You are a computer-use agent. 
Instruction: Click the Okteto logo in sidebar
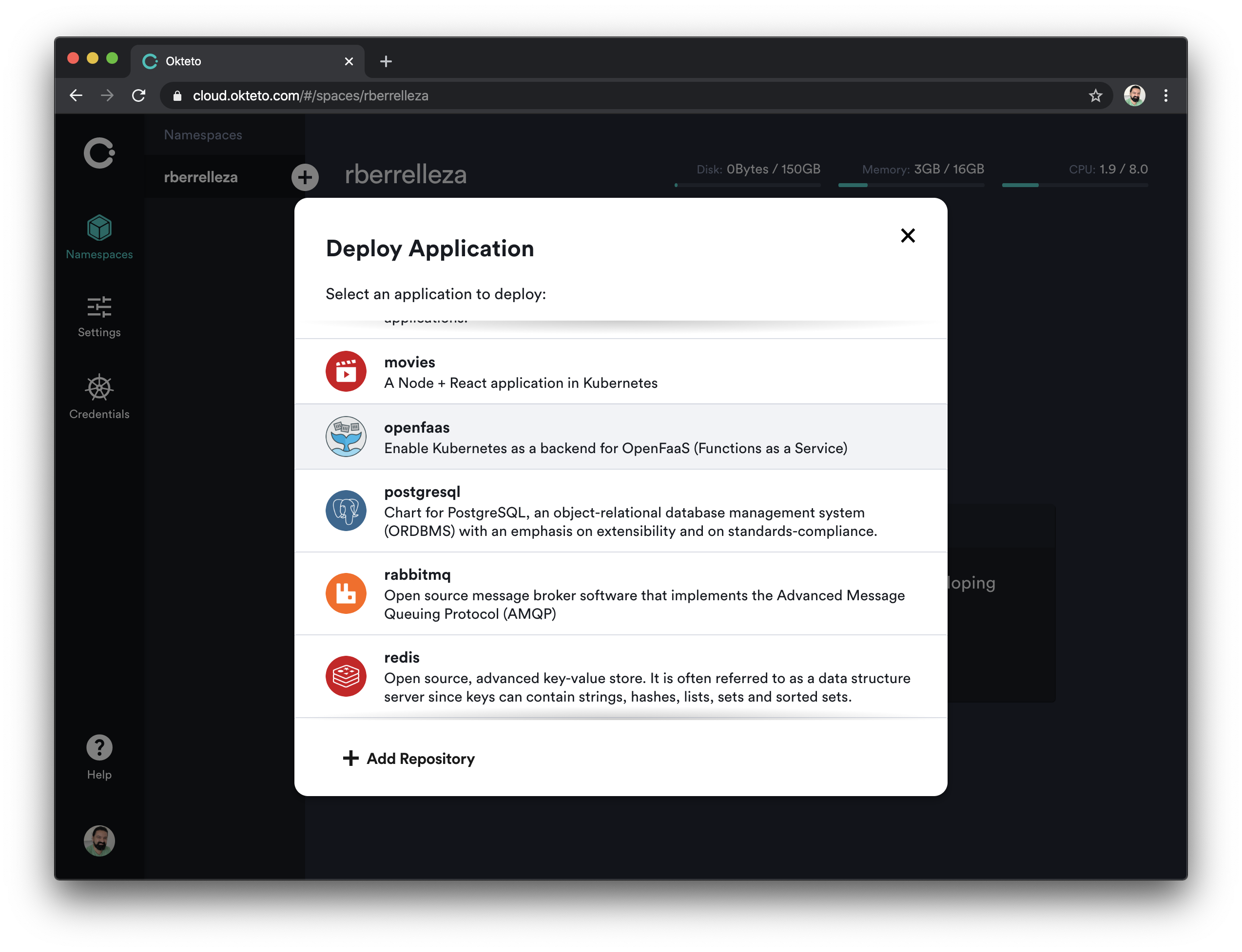(x=99, y=153)
